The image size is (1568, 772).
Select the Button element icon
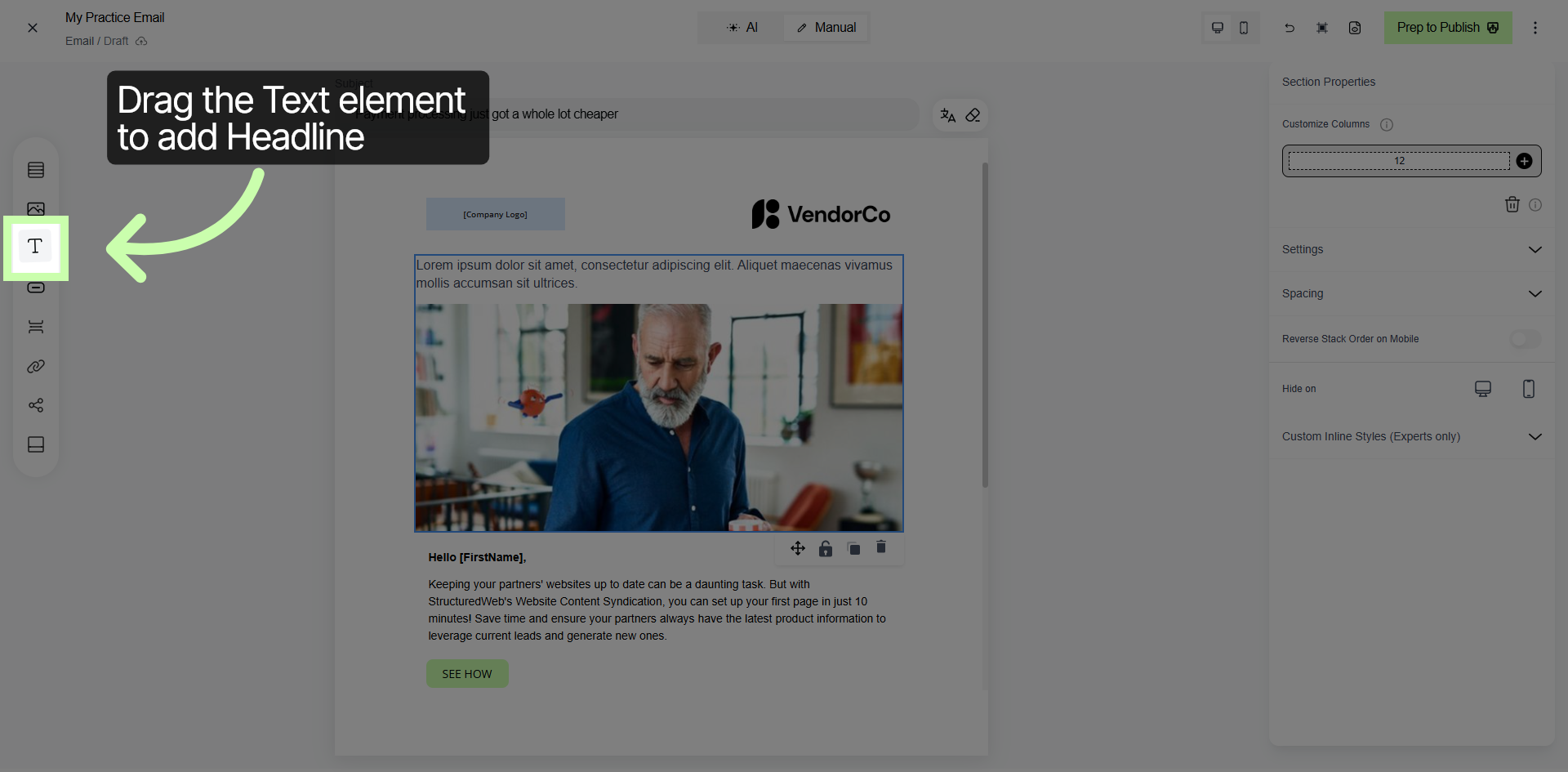point(36,288)
